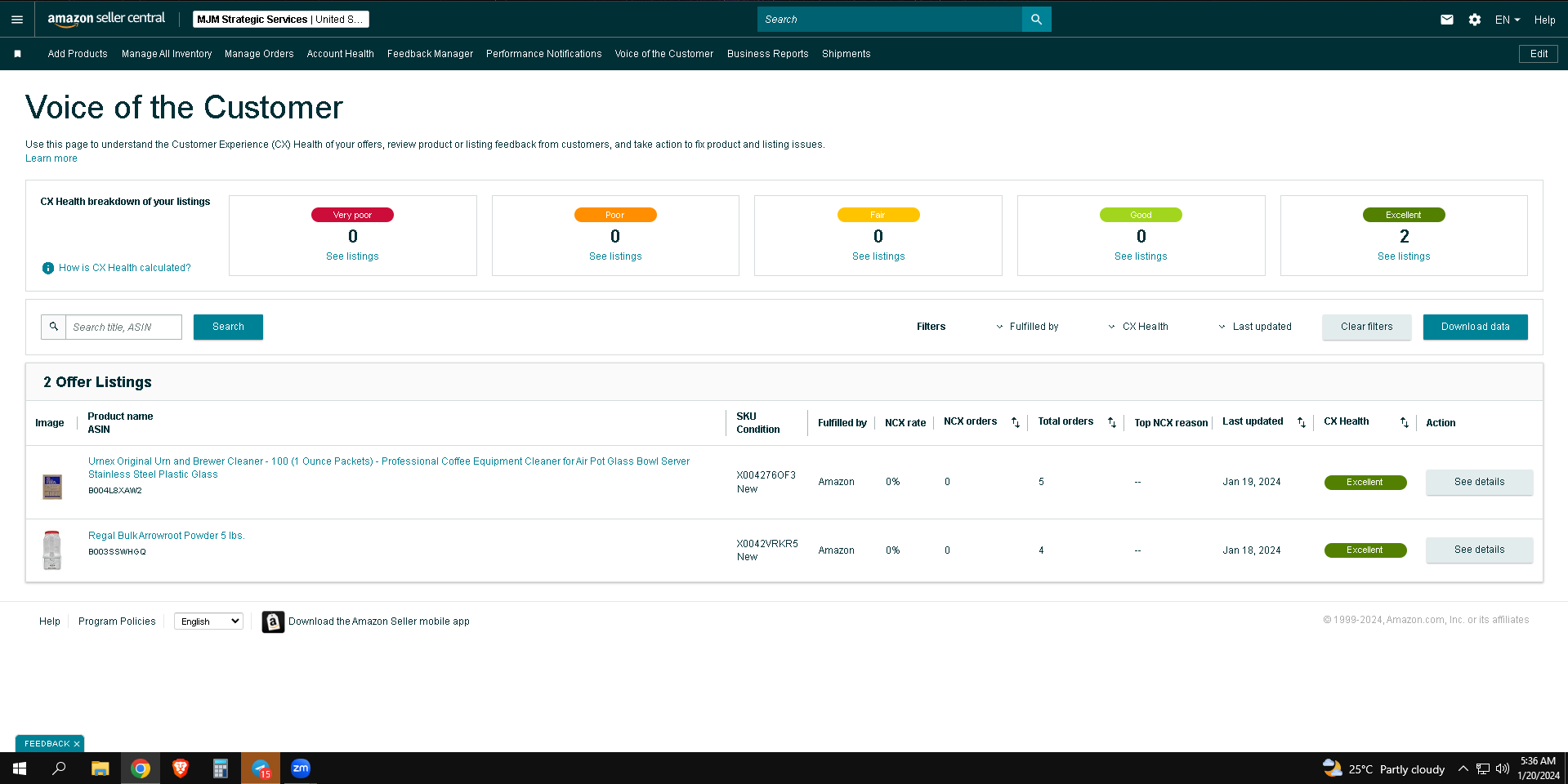Open the MJM Strategic Services account switcher
1568x784 pixels.
tap(281, 20)
